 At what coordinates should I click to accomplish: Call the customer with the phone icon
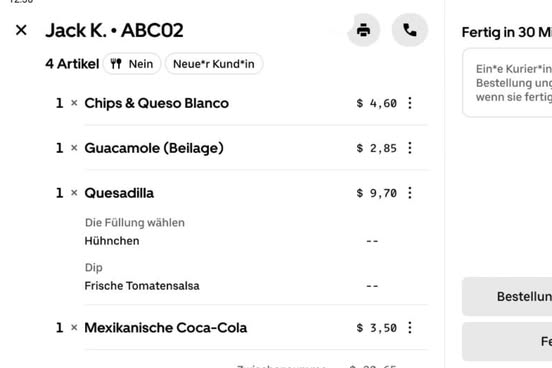point(410,30)
